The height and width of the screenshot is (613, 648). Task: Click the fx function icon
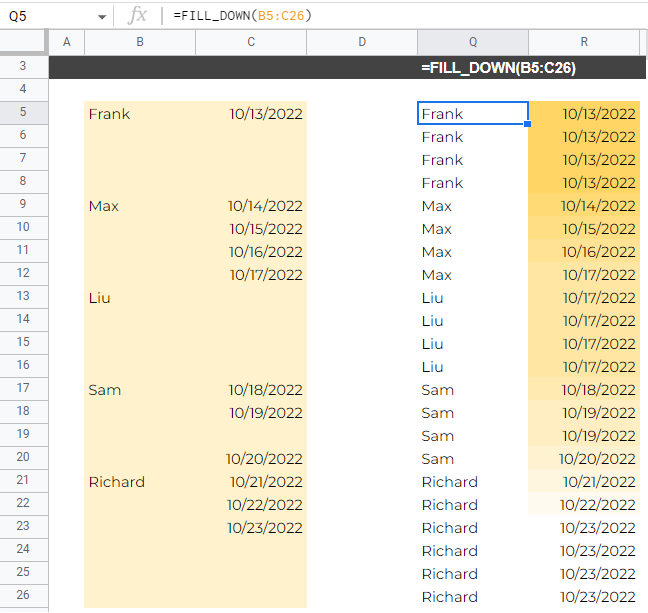(x=137, y=16)
